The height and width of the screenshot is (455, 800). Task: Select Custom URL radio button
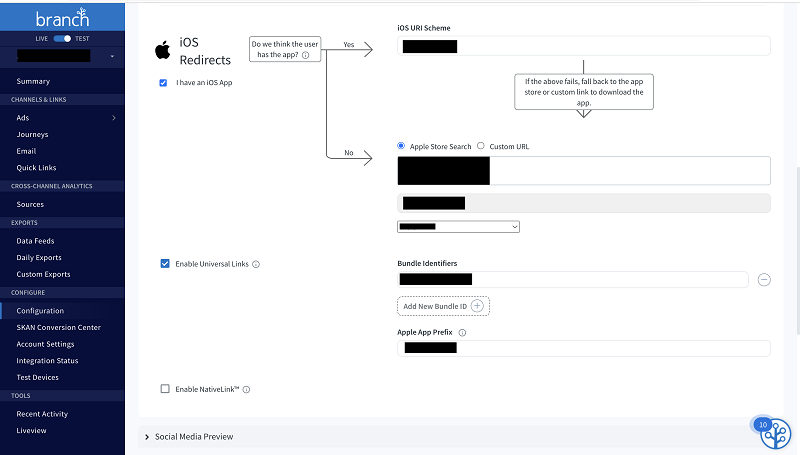tap(481, 146)
